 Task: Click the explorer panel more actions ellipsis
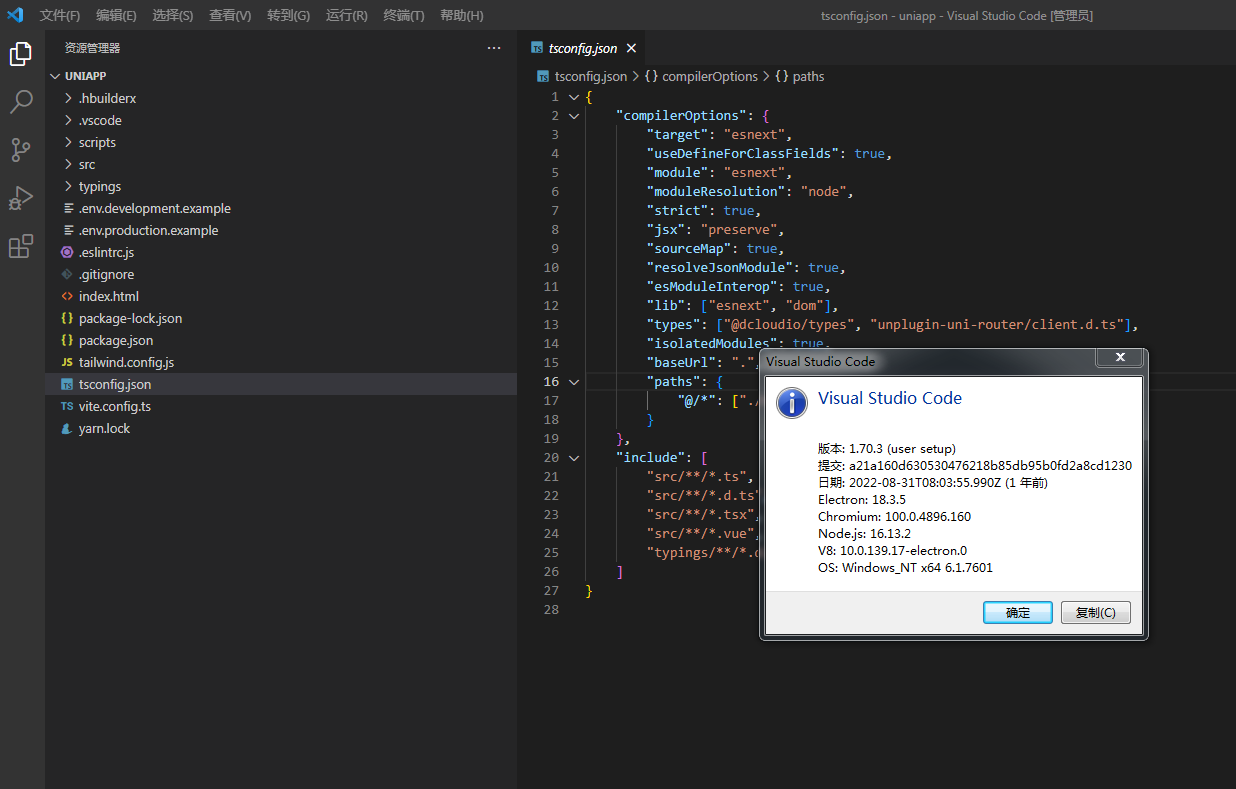[x=494, y=48]
